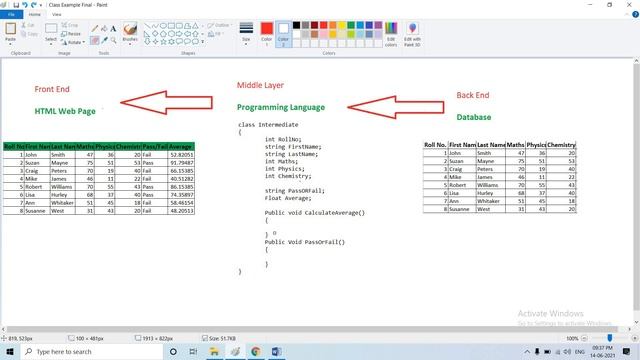Image resolution: width=640 pixels, height=360 pixels.
Task: Open the Customize Quick Access Toolbar arrow
Action: pyautogui.click(x=41, y=5)
